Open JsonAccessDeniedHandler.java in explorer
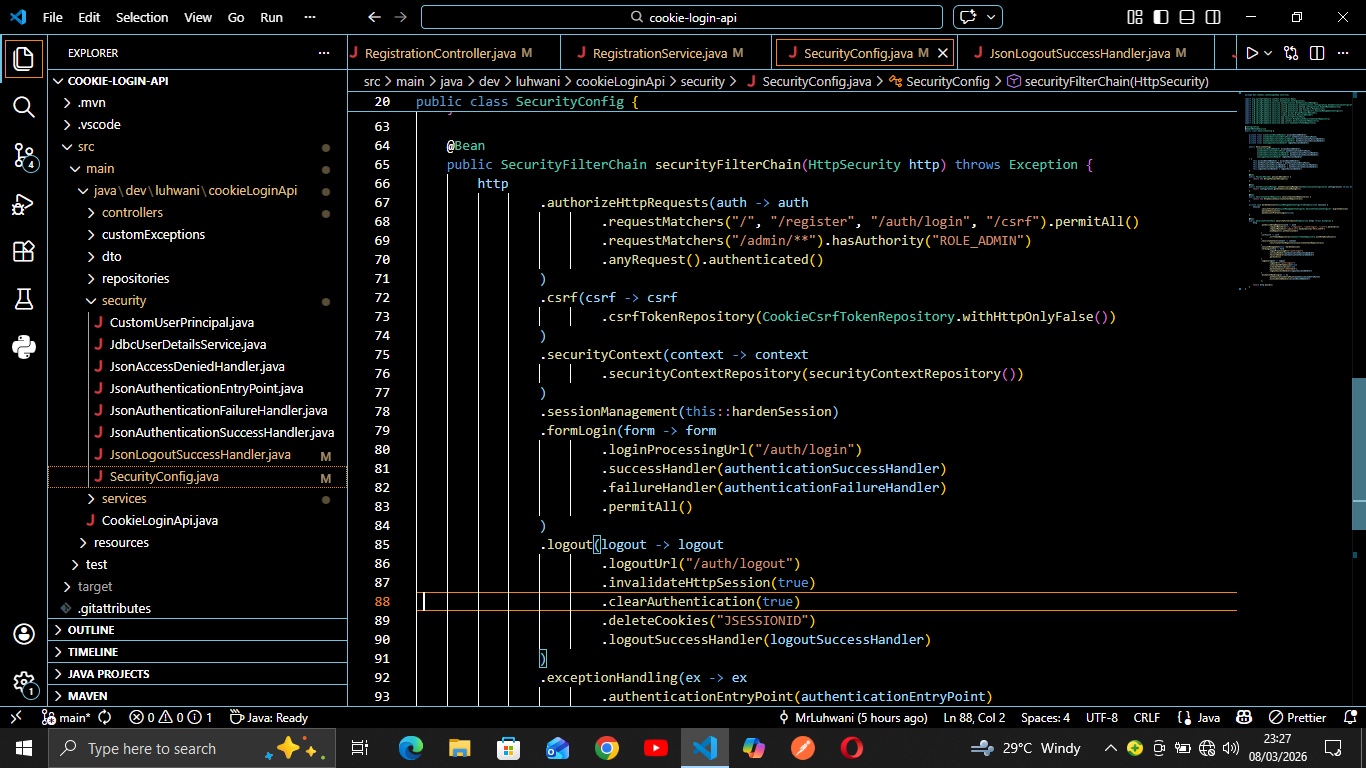The image size is (1366, 768). [x=197, y=367]
